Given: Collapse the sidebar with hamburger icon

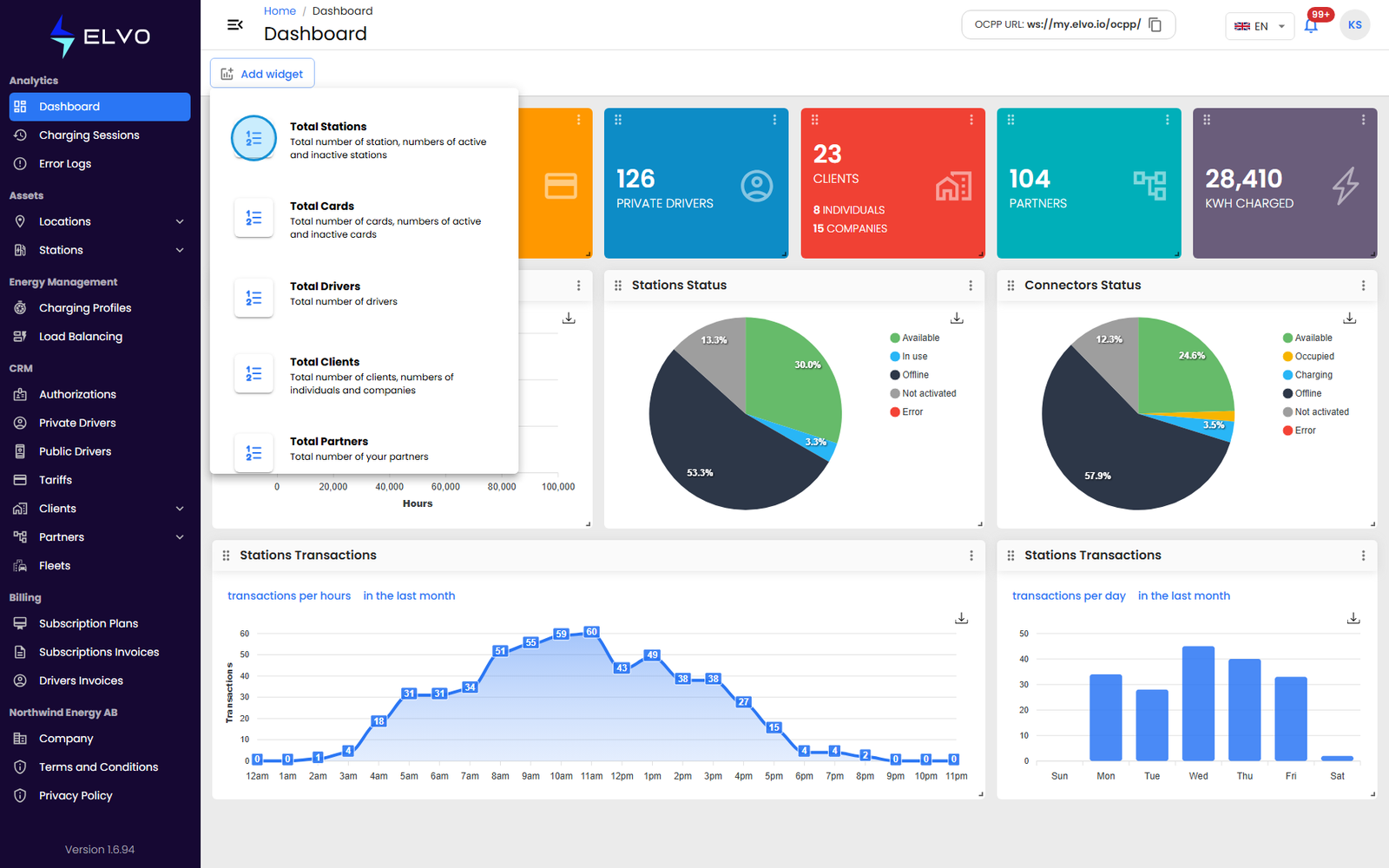Looking at the screenshot, I should point(234,25).
